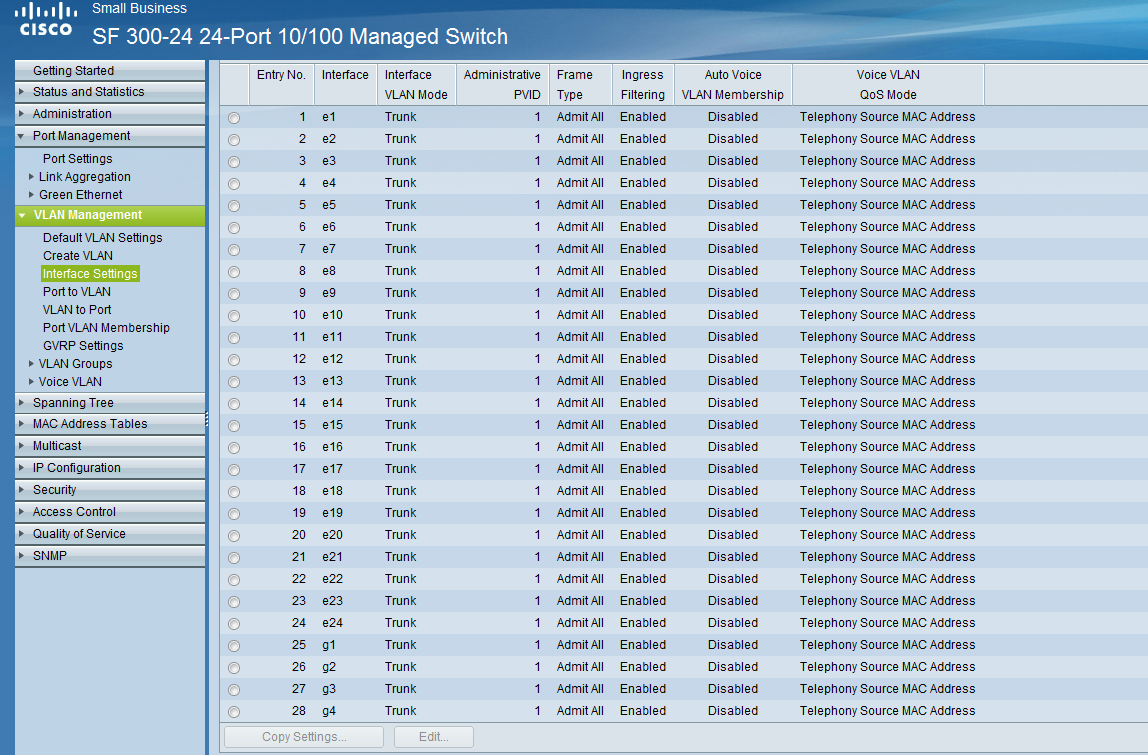This screenshot has width=1148, height=755.
Task: Open Access Control menu
Action: click(110, 512)
